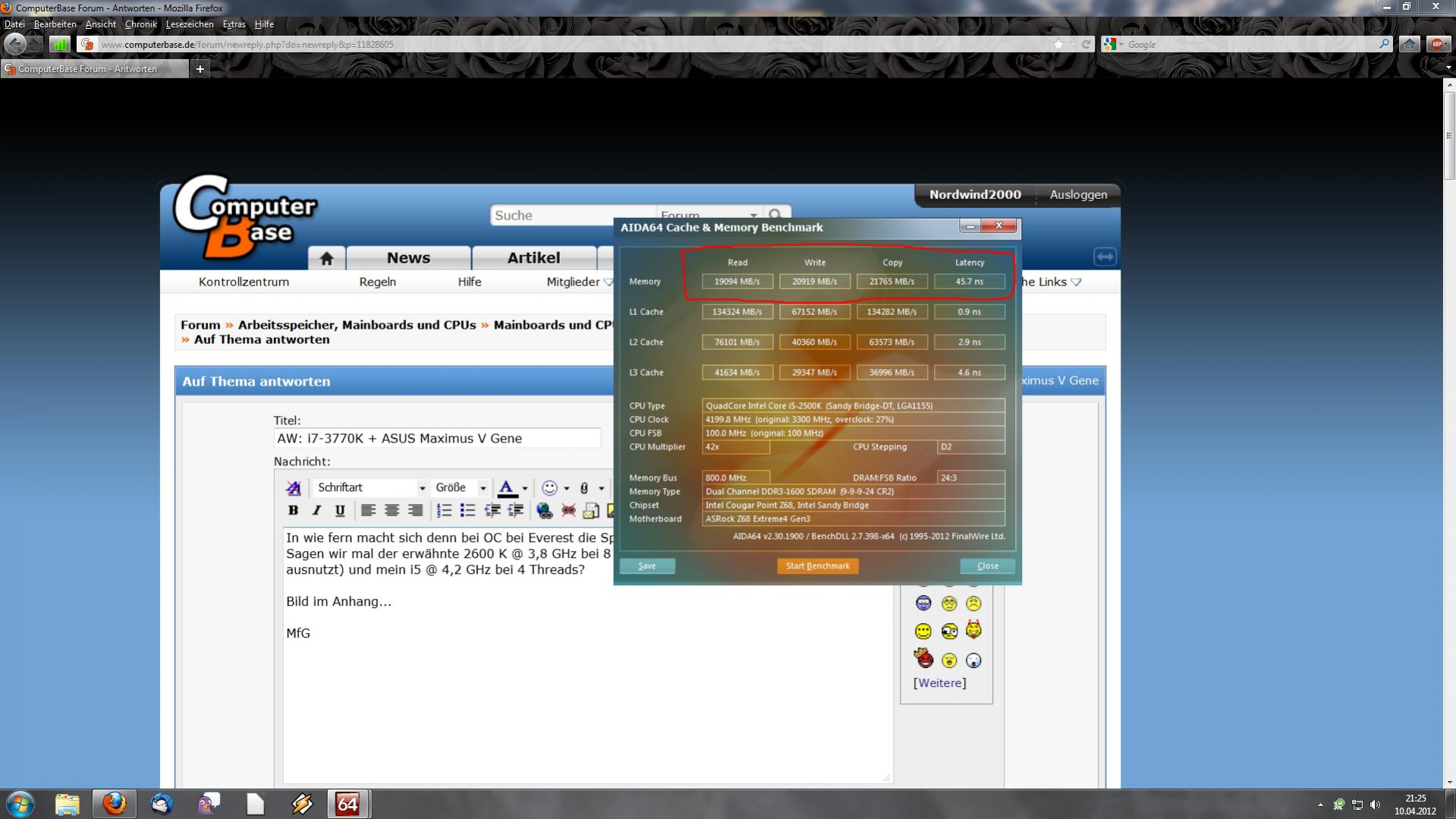Click Start Benchmark in AIDA64 window
This screenshot has width=1456, height=819.
tap(818, 565)
